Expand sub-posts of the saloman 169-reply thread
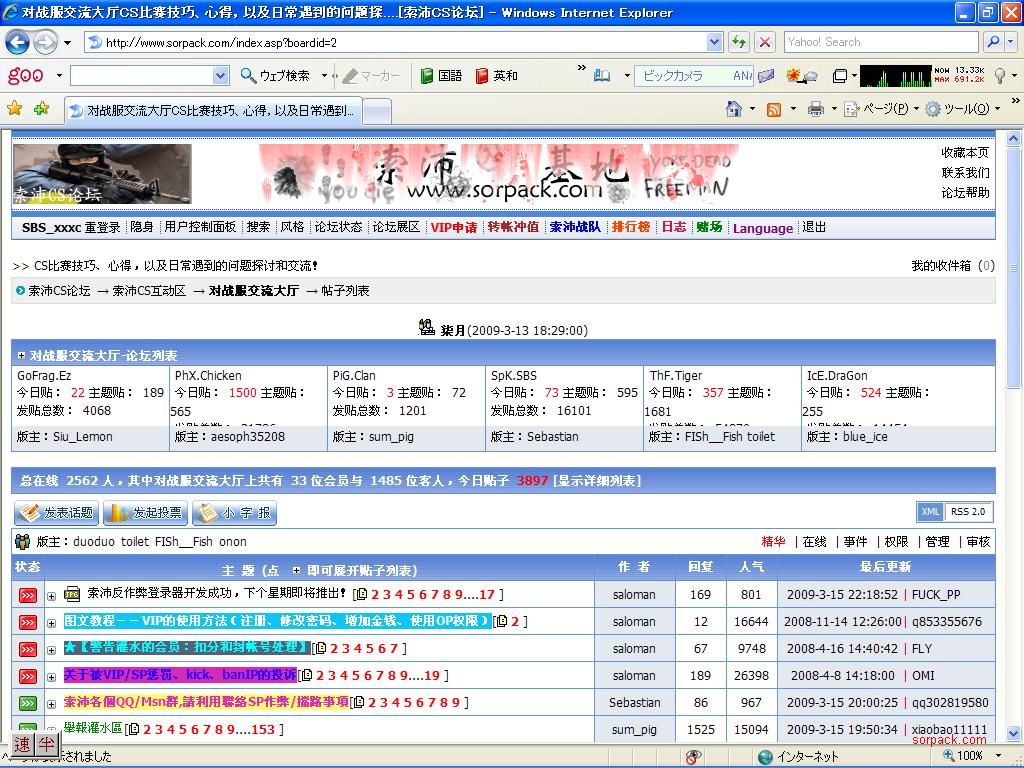1024x768 pixels. (x=52, y=596)
